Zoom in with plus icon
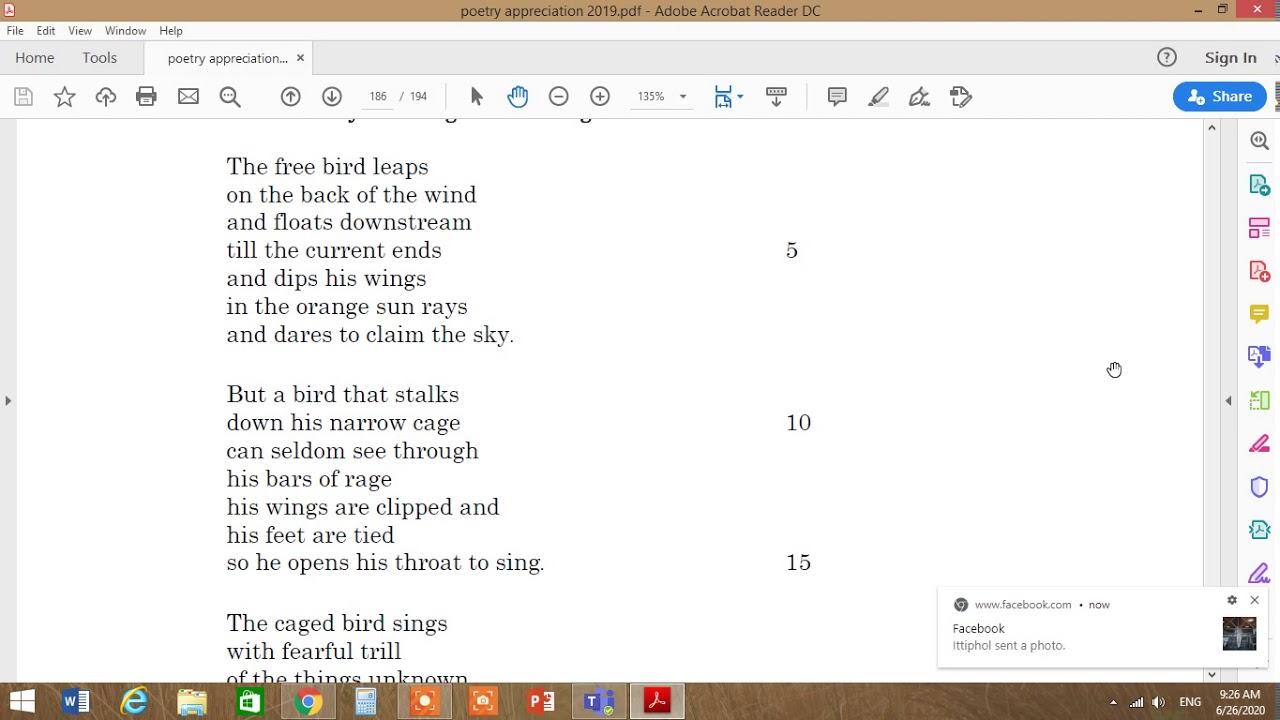 tap(600, 97)
